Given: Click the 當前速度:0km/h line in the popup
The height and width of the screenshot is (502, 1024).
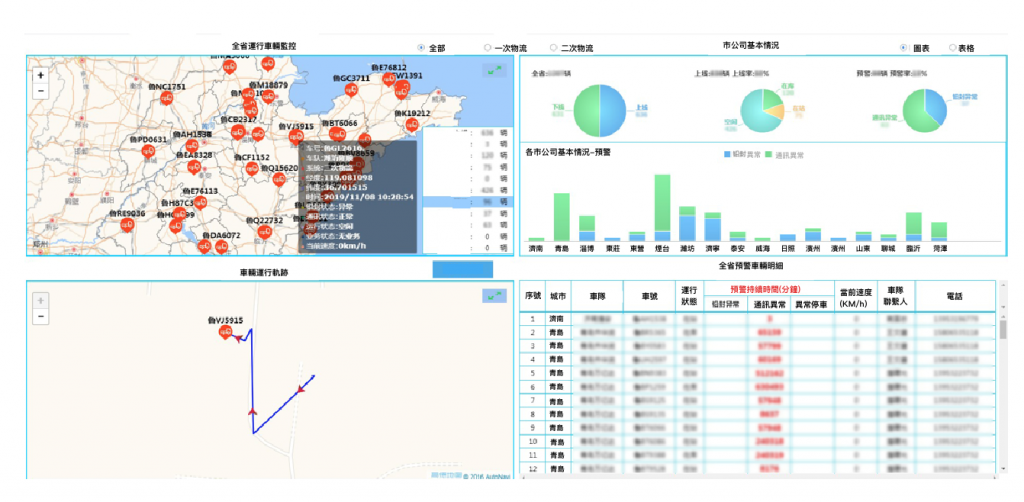Looking at the screenshot, I should click(x=338, y=244).
